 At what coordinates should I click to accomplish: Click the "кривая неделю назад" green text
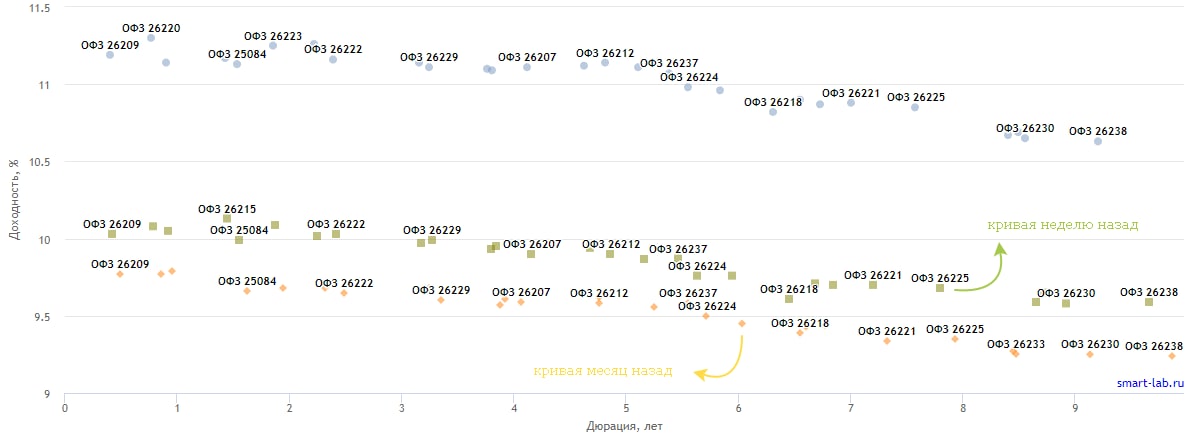1062,225
